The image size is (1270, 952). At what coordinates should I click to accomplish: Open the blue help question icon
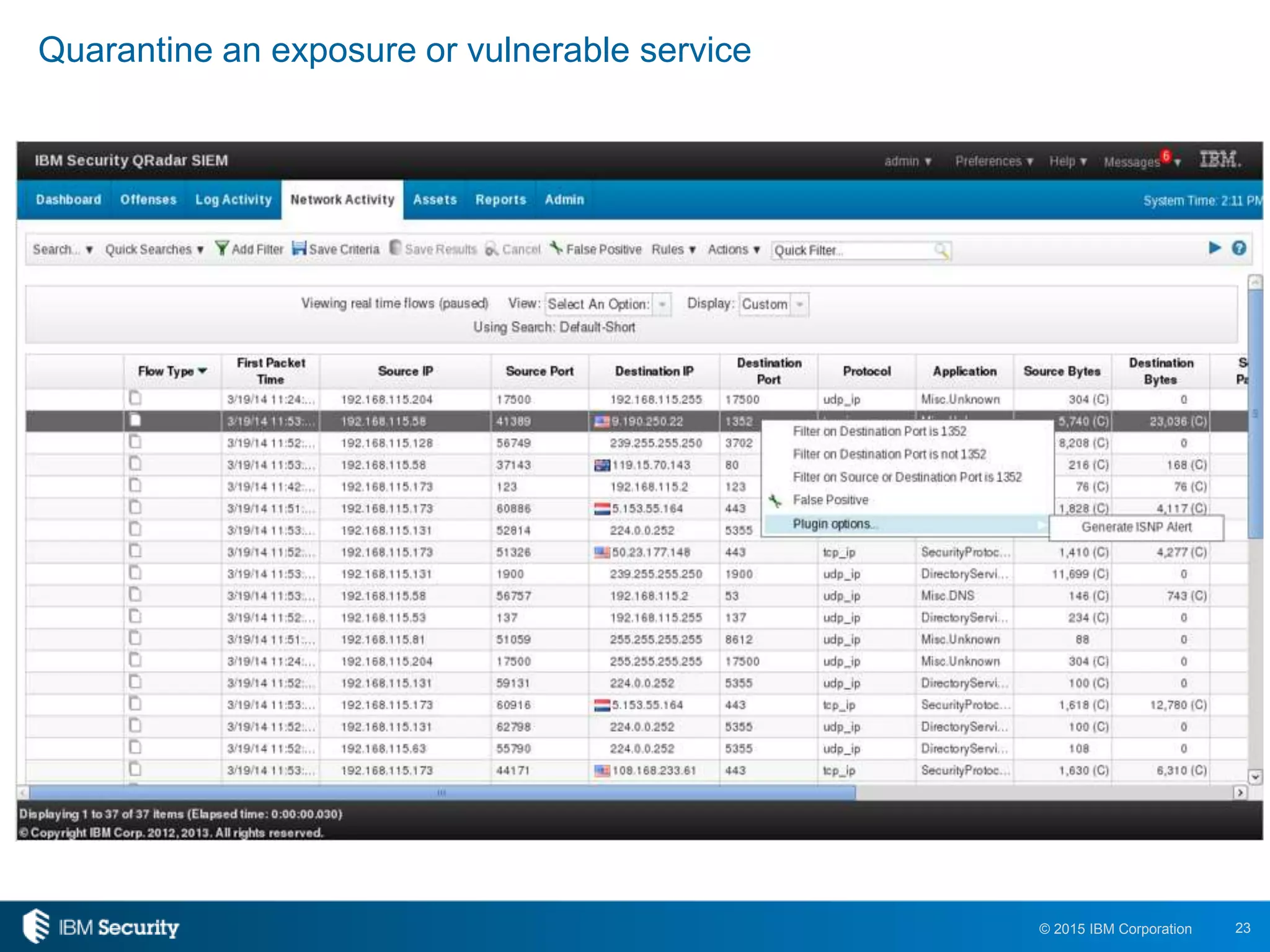click(x=1239, y=248)
